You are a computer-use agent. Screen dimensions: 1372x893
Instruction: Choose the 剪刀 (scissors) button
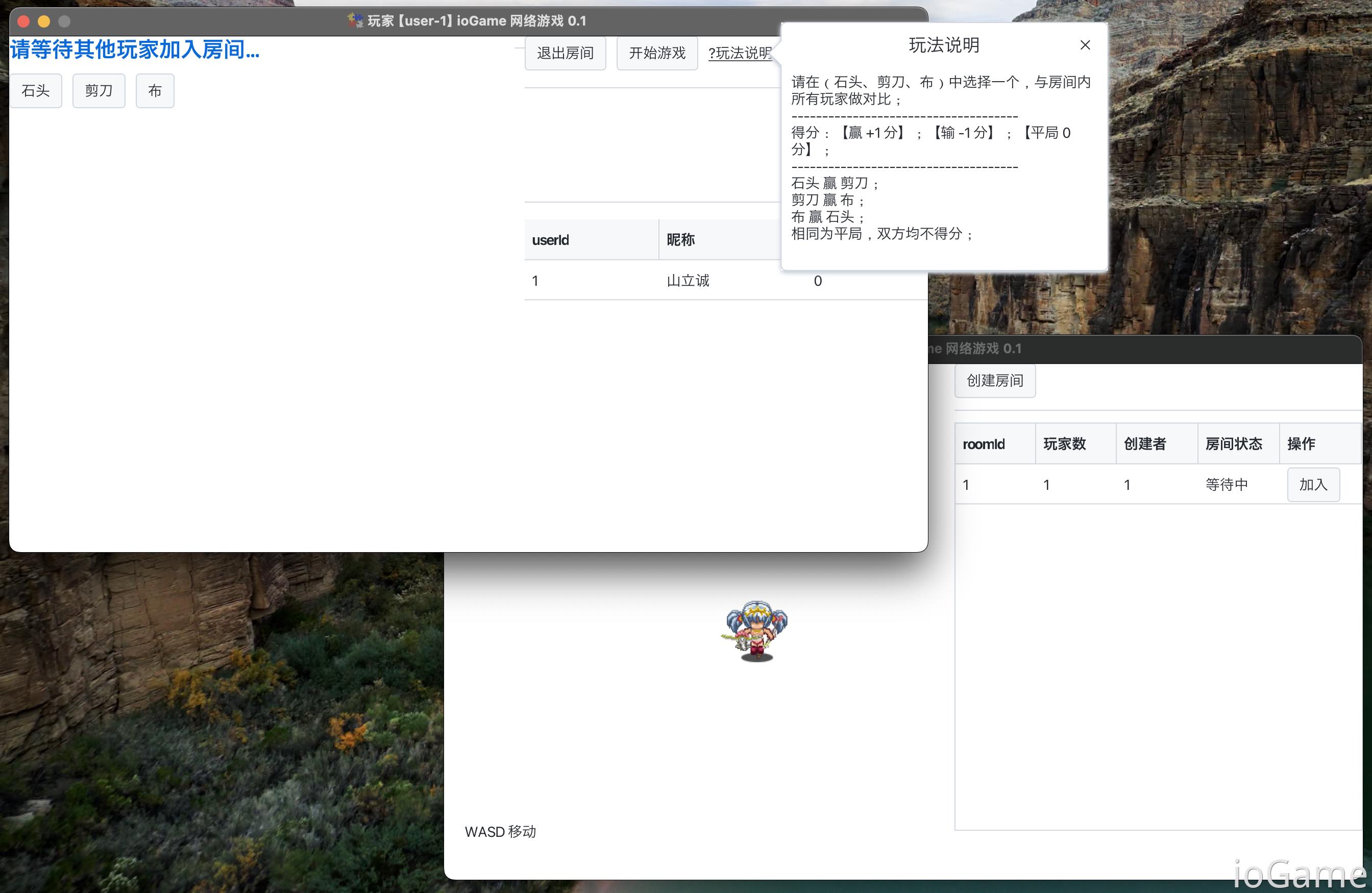coord(99,90)
